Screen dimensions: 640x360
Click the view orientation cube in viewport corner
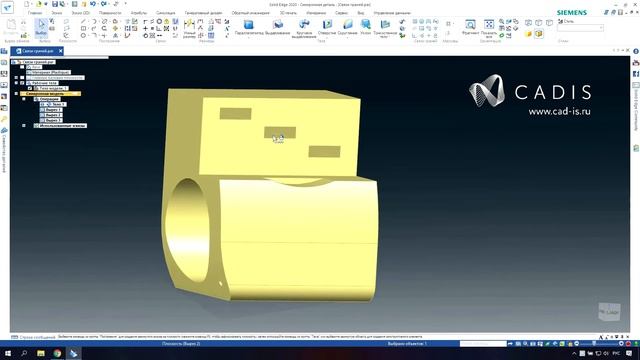pyautogui.click(x=609, y=311)
